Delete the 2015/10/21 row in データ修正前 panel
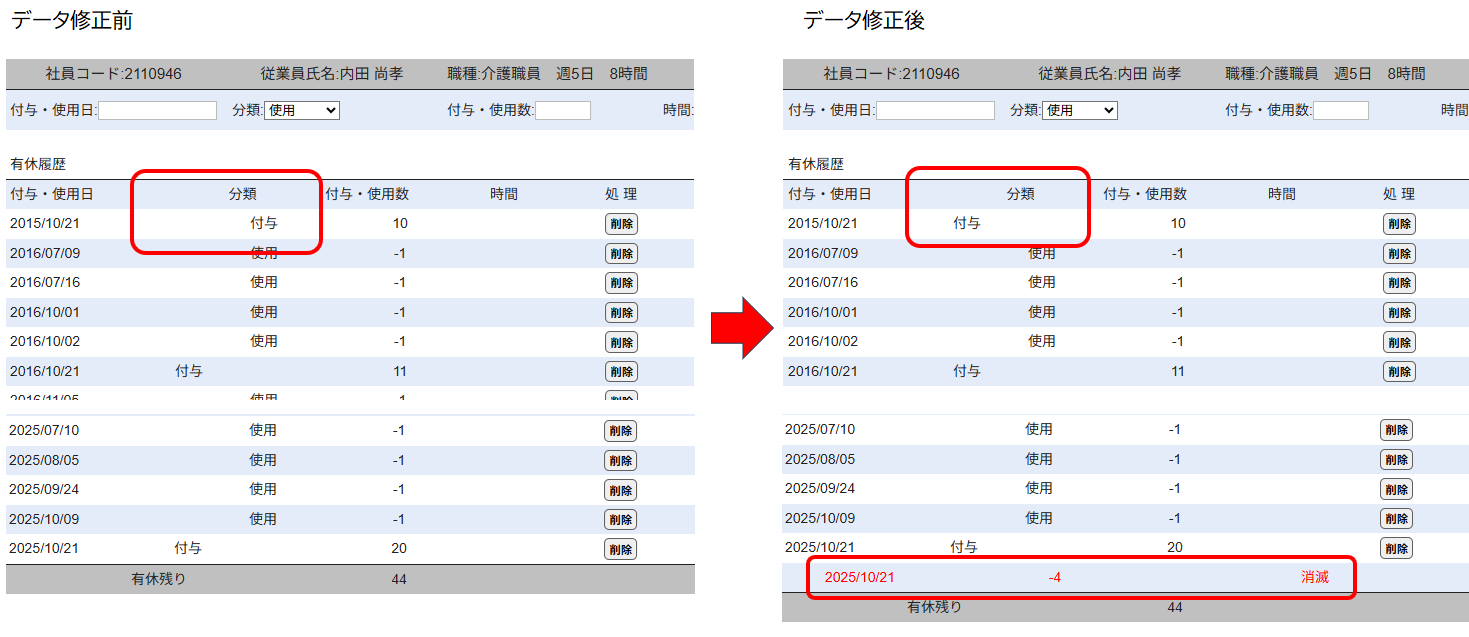The height and width of the screenshot is (637, 1469). pyautogui.click(x=621, y=224)
